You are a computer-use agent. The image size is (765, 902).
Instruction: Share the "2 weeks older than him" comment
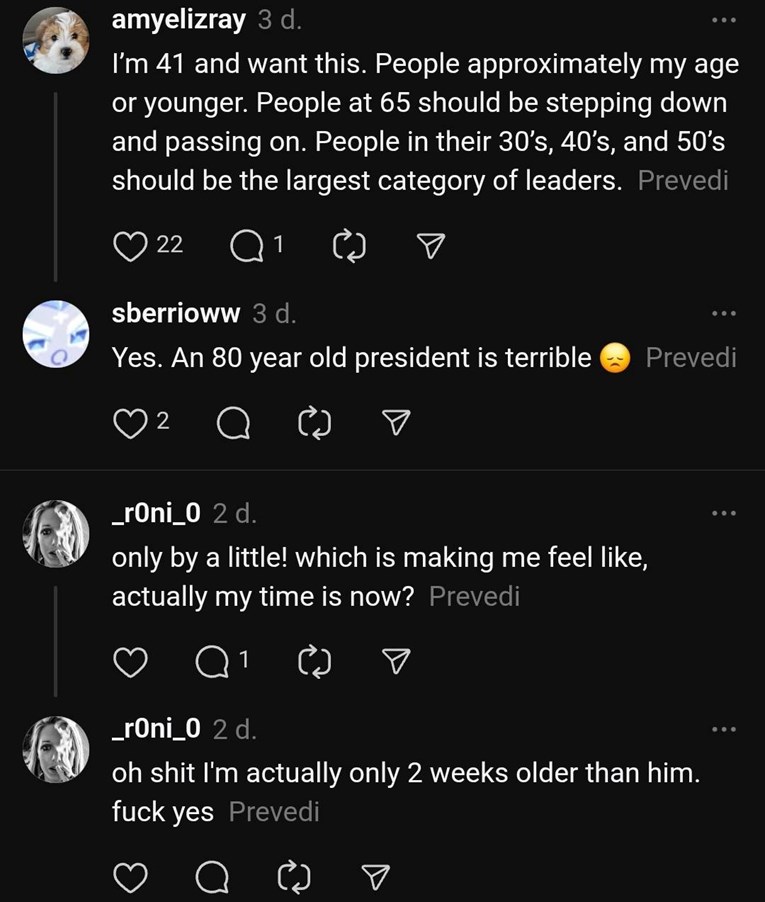tap(374, 878)
